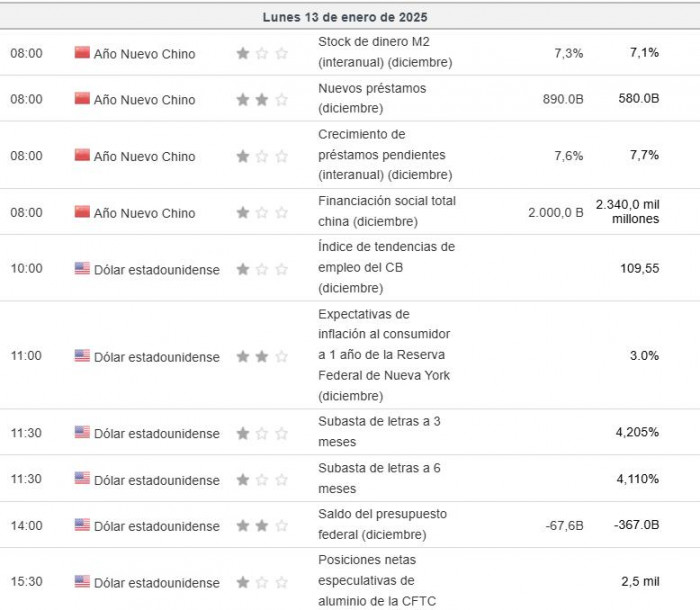700x610 pixels.
Task: Click time 08:00 in Stock de dinero M2 row
Action: point(26,53)
